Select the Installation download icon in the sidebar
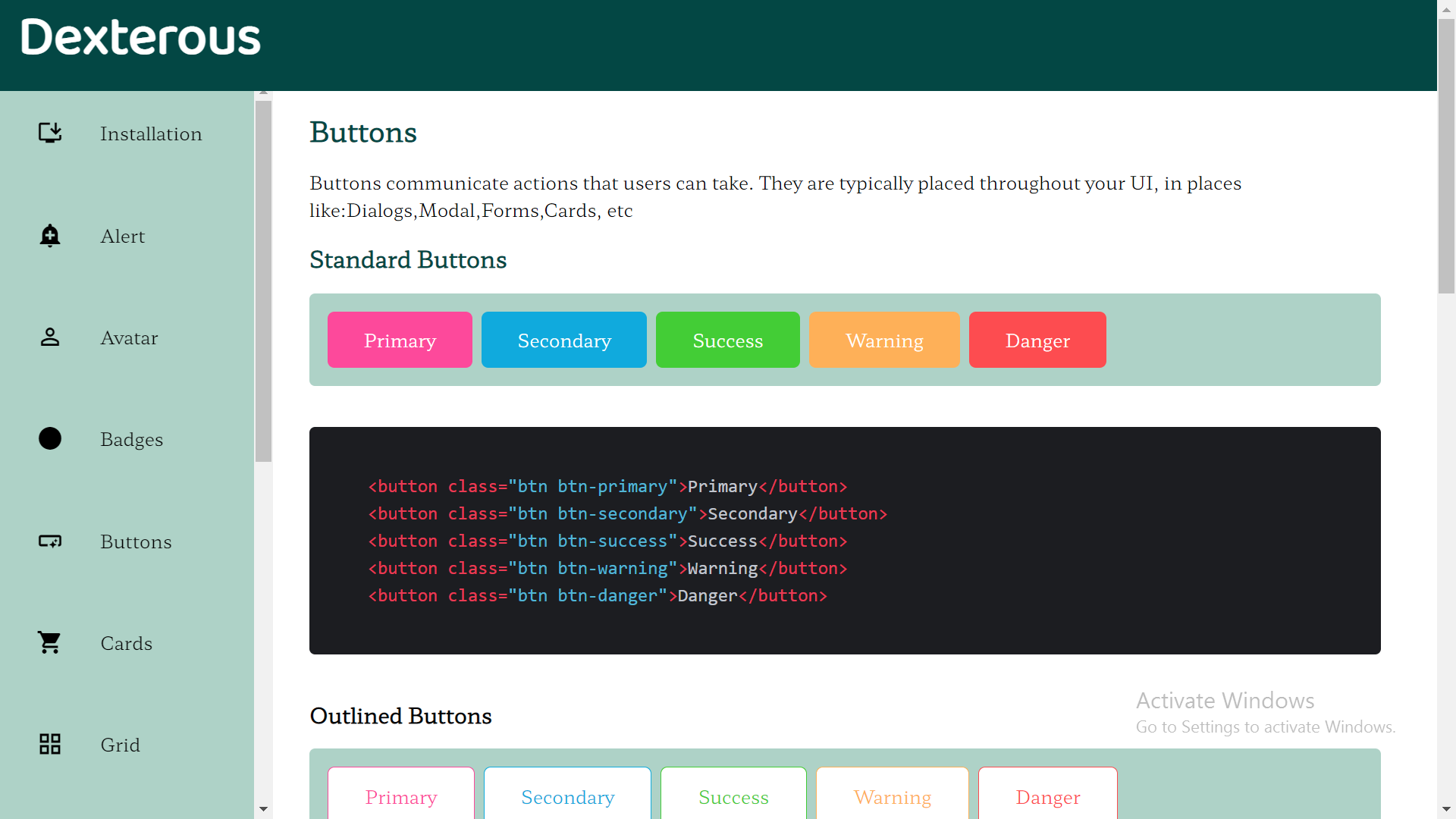Screen dimensions: 1456x819 coord(49,133)
